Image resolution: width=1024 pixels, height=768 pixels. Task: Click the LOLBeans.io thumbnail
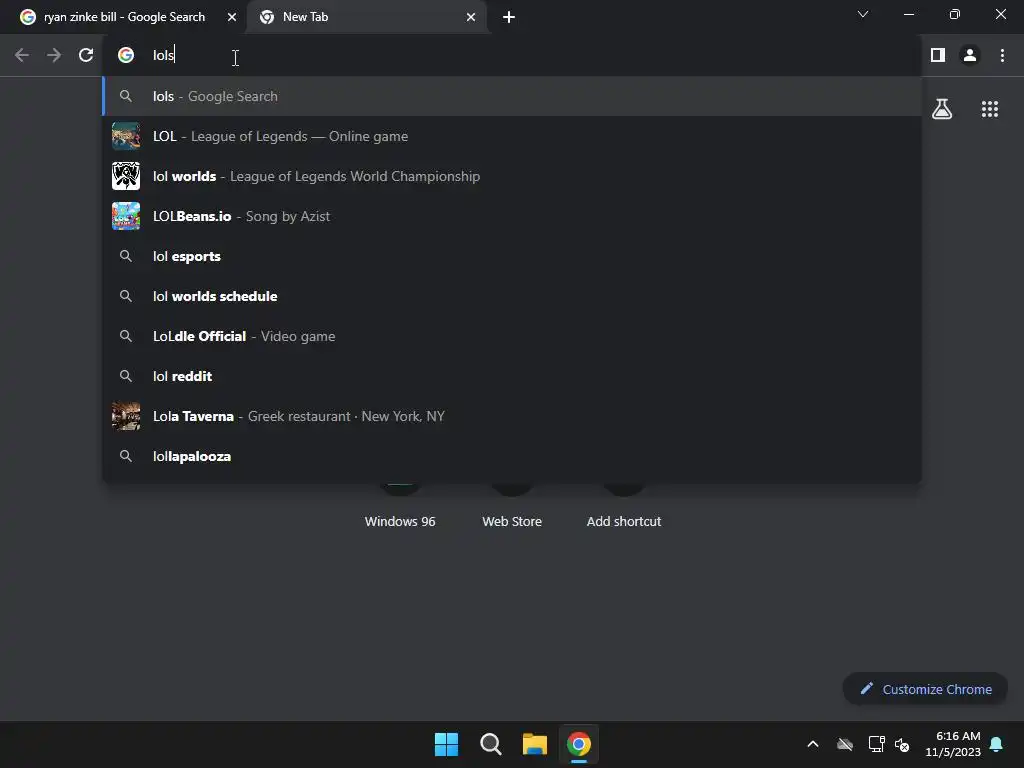click(x=126, y=216)
